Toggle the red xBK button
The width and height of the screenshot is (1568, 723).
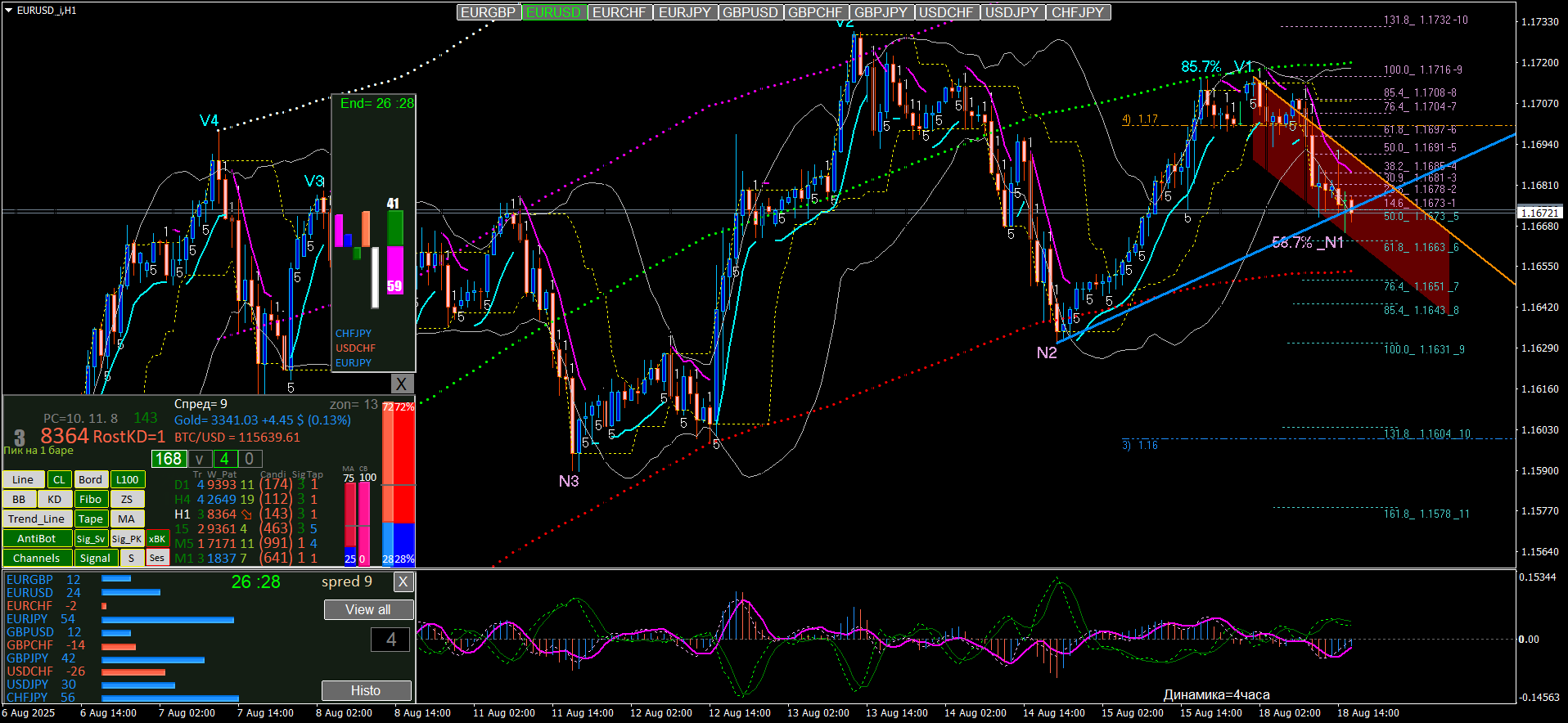[x=157, y=538]
